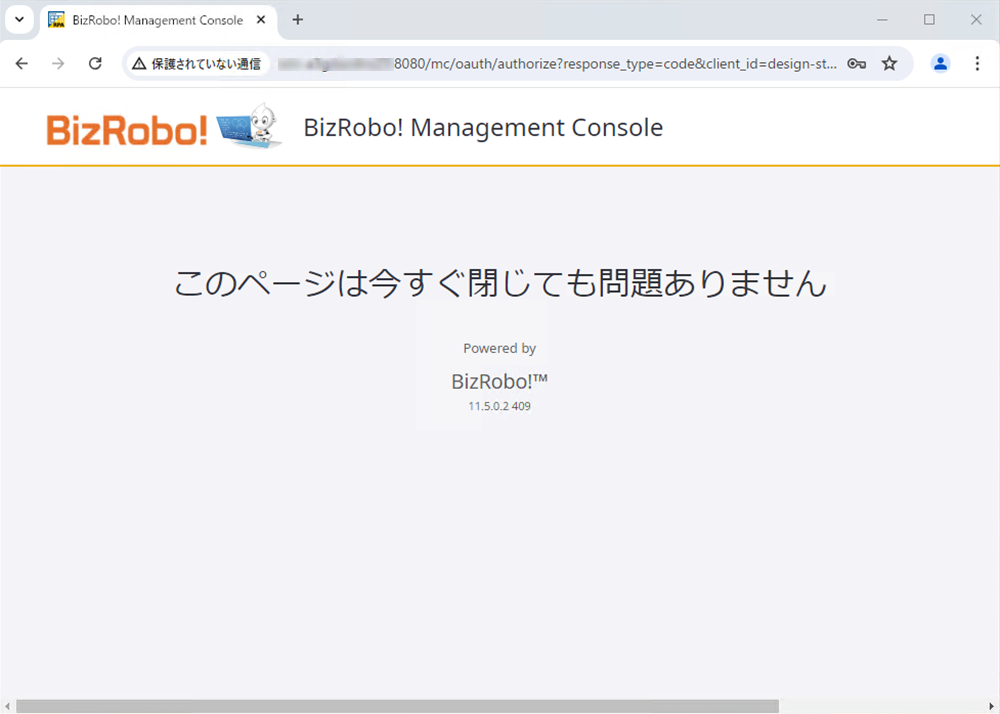
Task: Close the Chrome window
Action: point(976,20)
